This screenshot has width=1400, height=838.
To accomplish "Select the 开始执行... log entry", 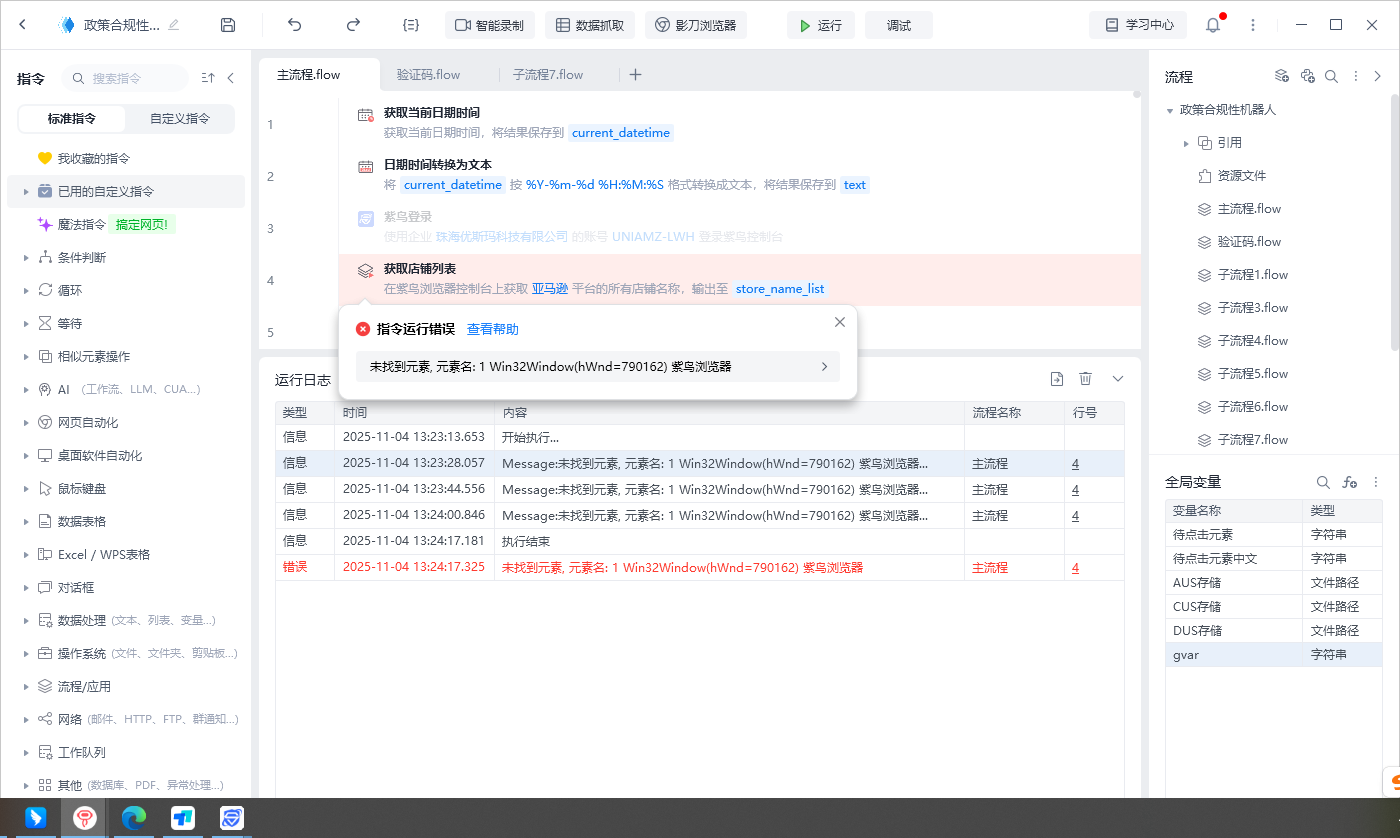I will 700,438.
